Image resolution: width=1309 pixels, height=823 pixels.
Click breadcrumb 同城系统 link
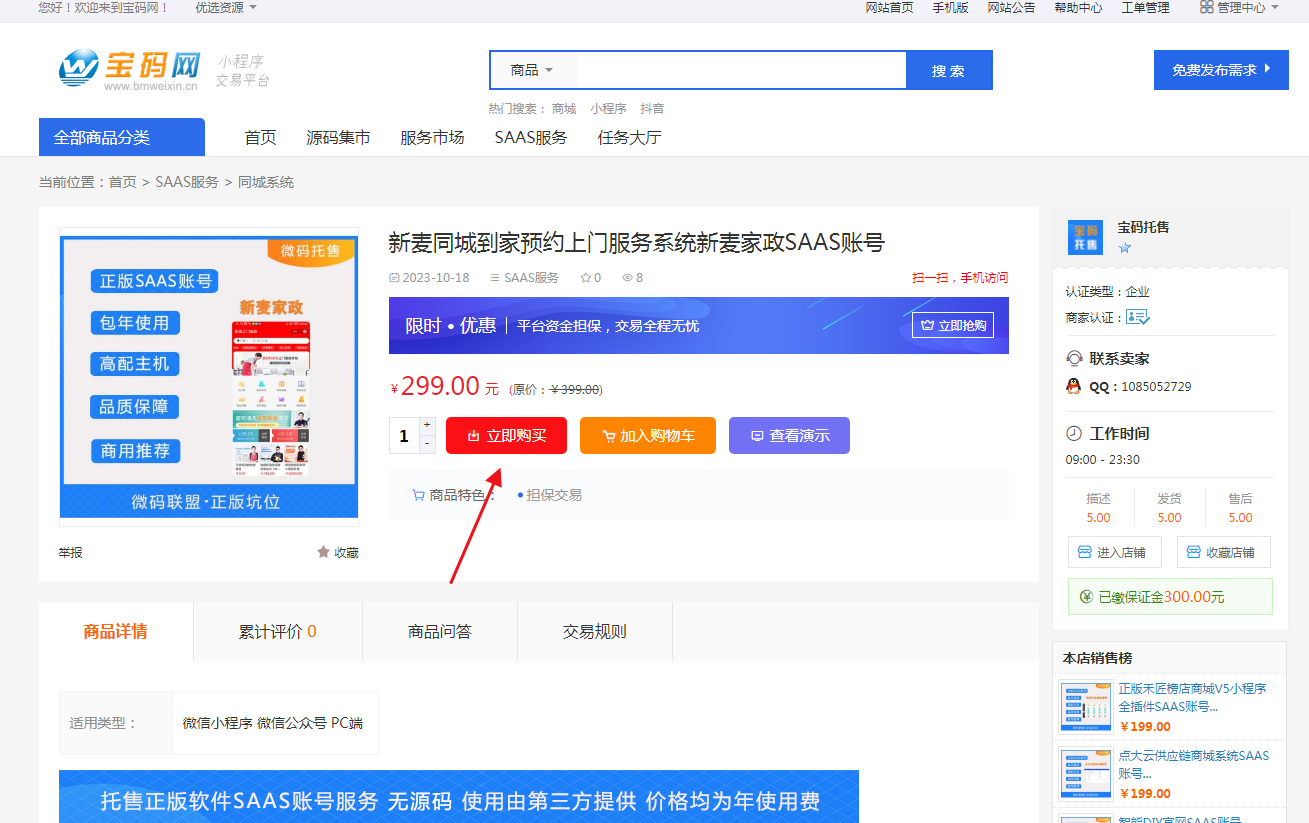point(266,182)
